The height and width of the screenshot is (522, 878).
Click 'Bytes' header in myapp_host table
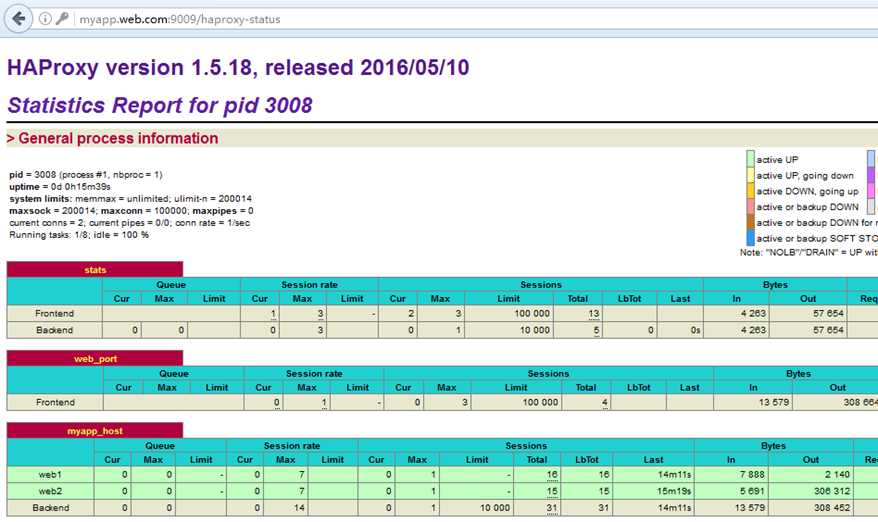tap(773, 446)
